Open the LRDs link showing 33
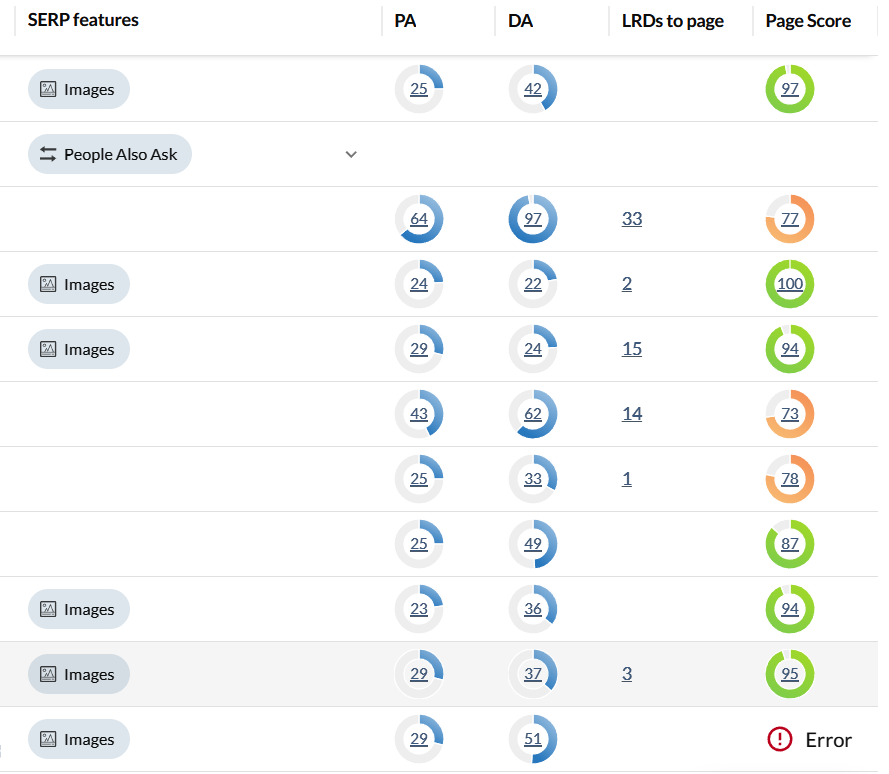Viewport: 889px width, 774px height. (631, 219)
